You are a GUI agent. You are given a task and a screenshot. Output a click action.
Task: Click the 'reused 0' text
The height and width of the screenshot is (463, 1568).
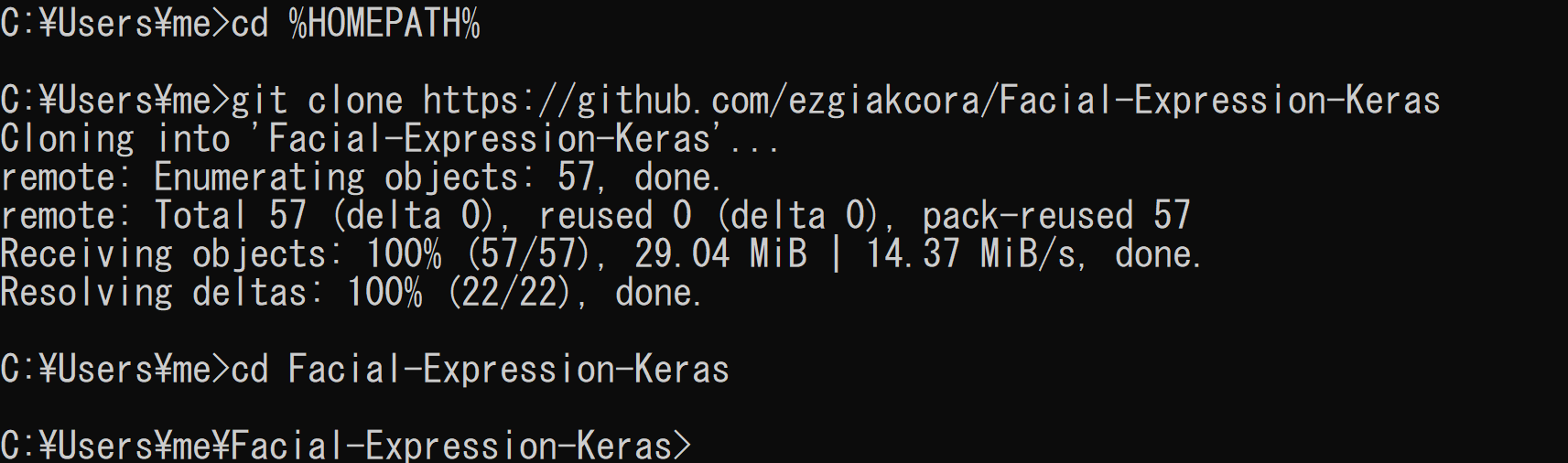click(x=615, y=216)
